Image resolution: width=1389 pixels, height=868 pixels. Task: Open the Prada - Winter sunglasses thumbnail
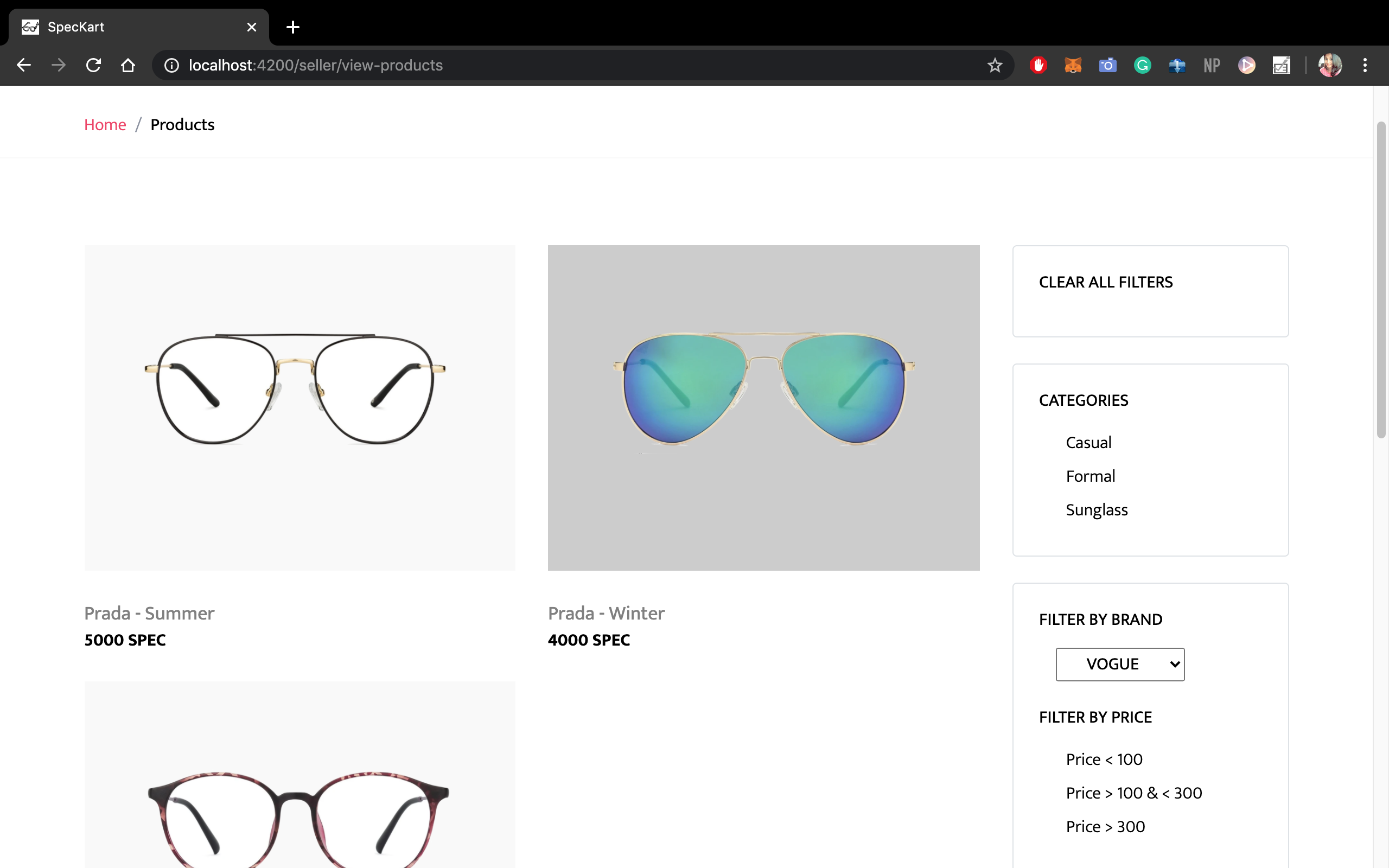click(x=763, y=407)
